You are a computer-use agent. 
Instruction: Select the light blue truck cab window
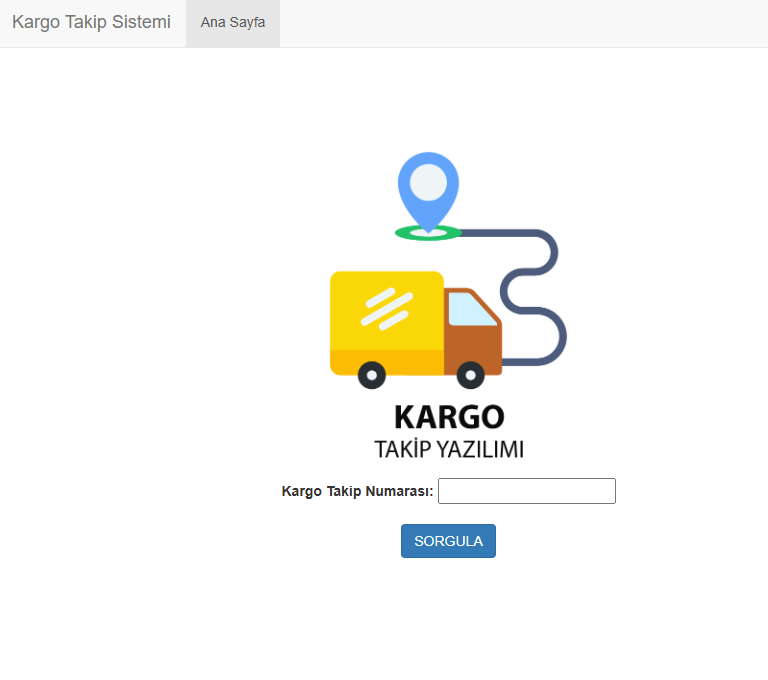(x=470, y=310)
